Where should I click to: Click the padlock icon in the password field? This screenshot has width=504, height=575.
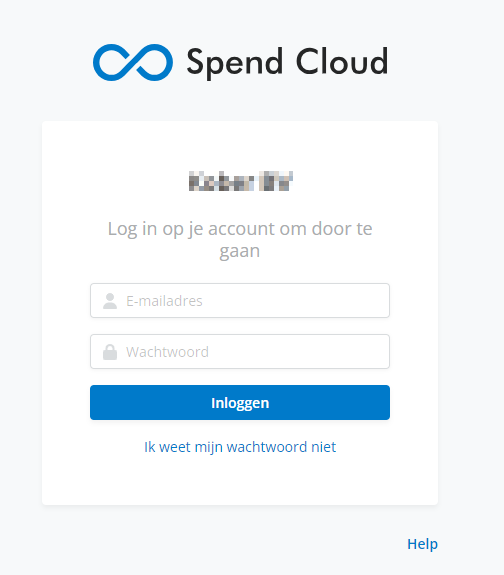tap(110, 352)
